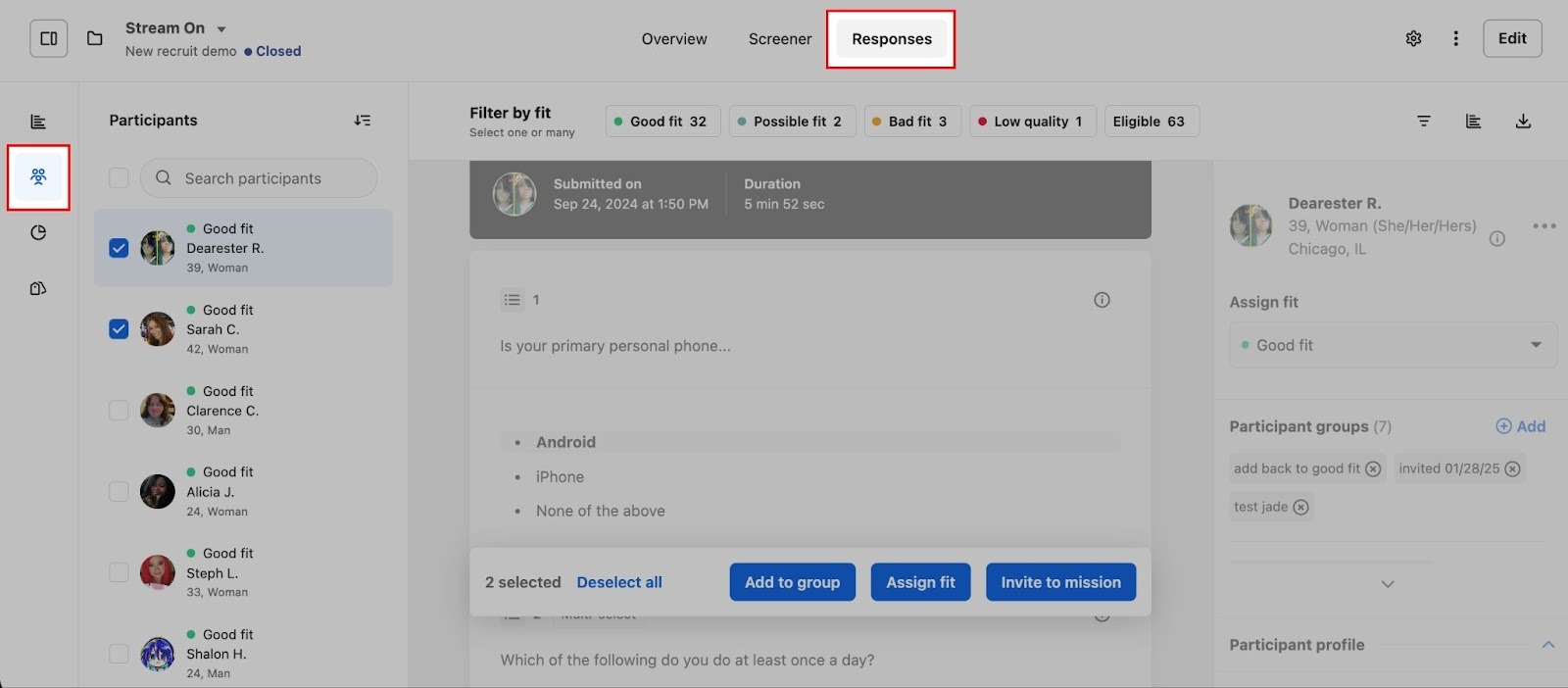1568x688 pixels.
Task: Expand the Stream On title dropdown arrow
Action: (x=221, y=29)
